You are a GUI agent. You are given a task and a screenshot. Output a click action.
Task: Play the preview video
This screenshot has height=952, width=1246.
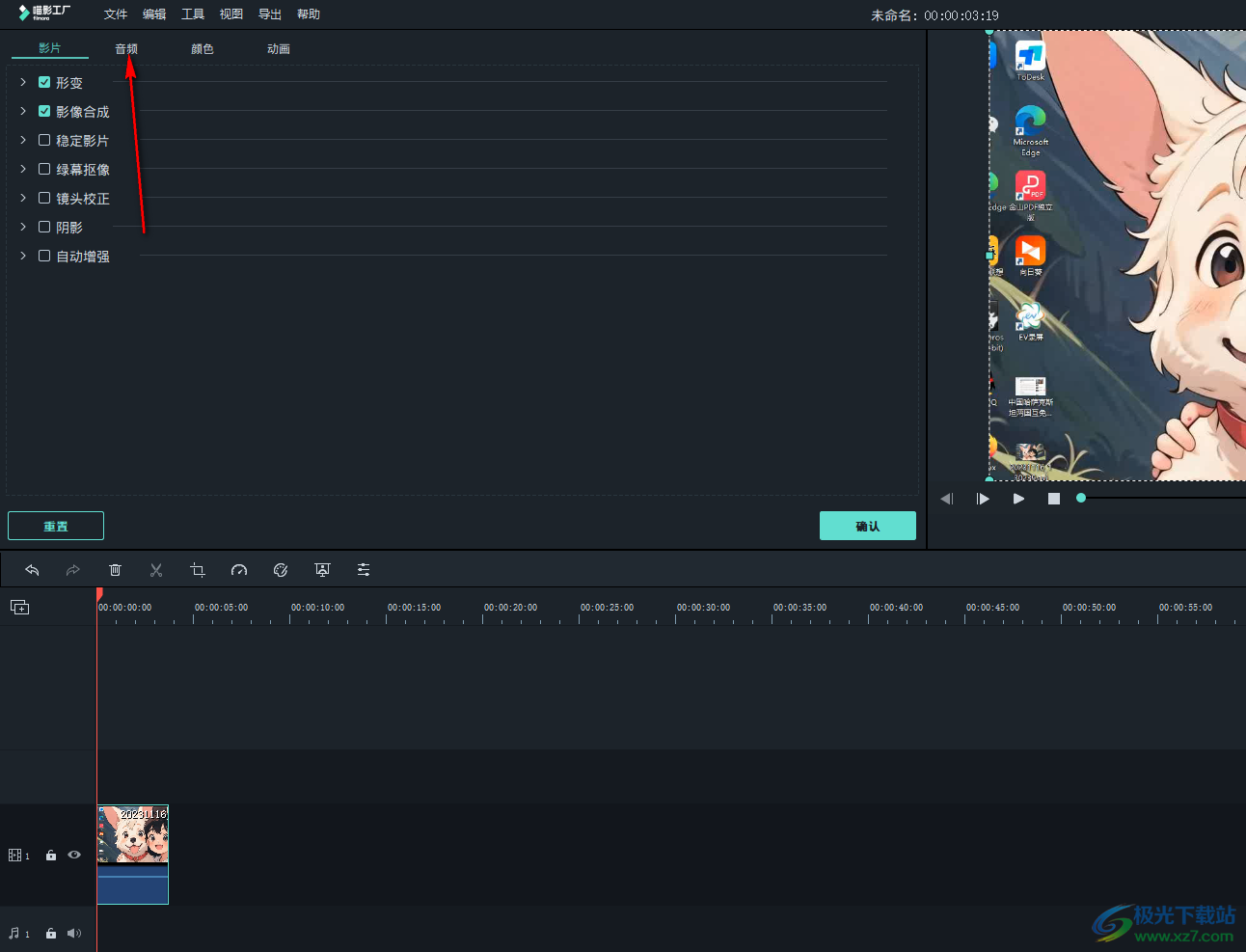(x=1018, y=499)
